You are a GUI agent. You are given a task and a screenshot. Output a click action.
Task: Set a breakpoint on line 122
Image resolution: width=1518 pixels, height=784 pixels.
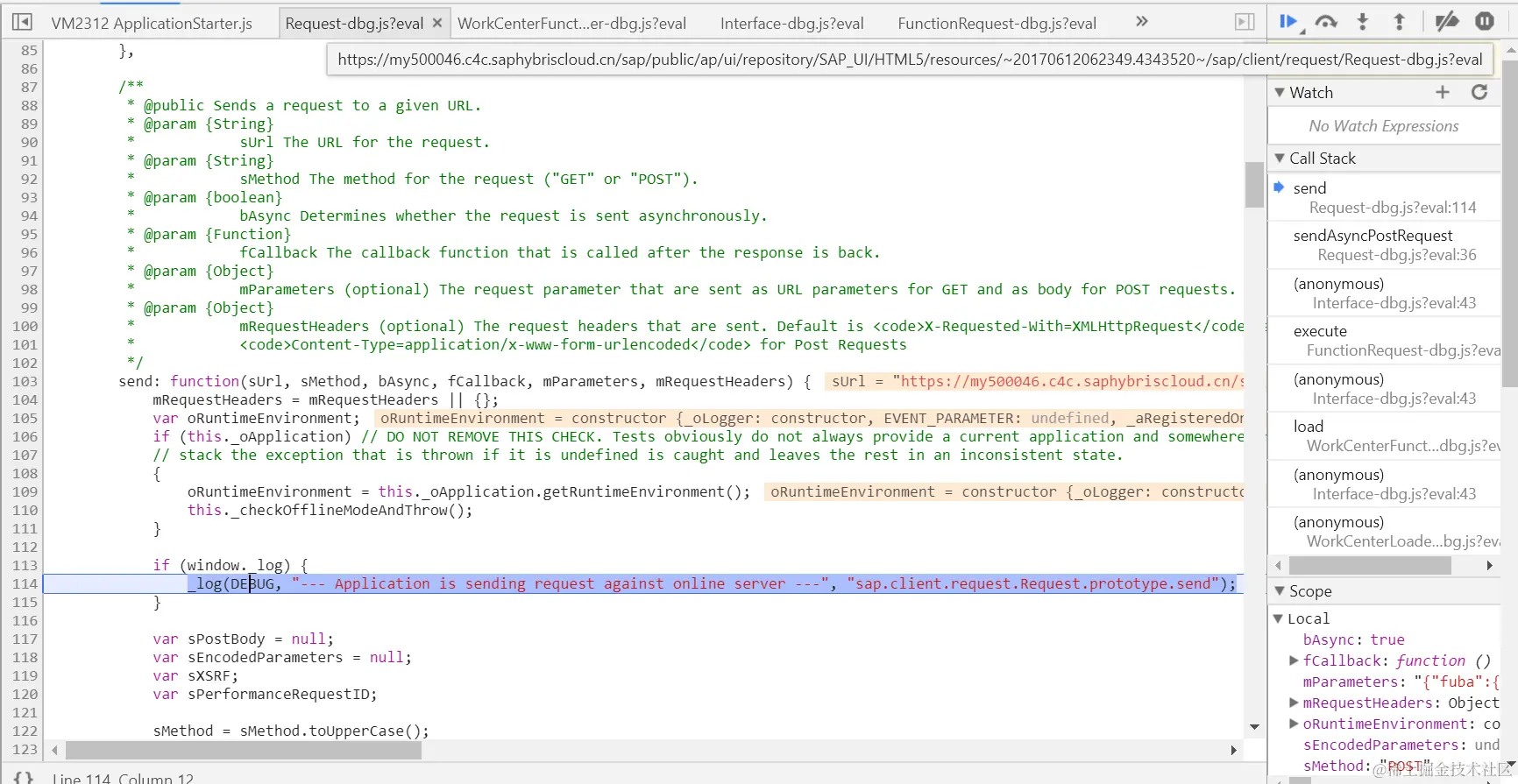25,731
